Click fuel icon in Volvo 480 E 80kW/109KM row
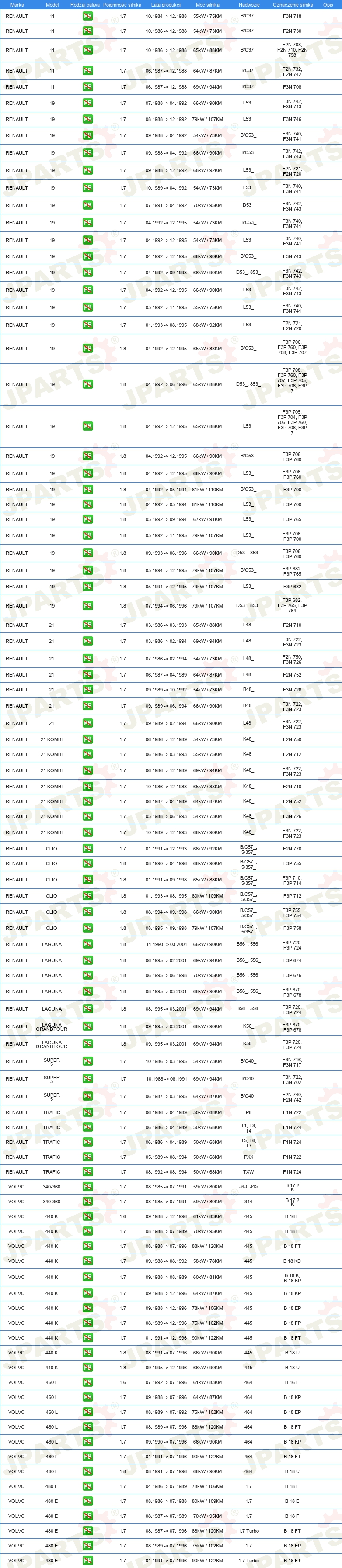Image resolution: width=342 pixels, height=1568 pixels. 88,1502
